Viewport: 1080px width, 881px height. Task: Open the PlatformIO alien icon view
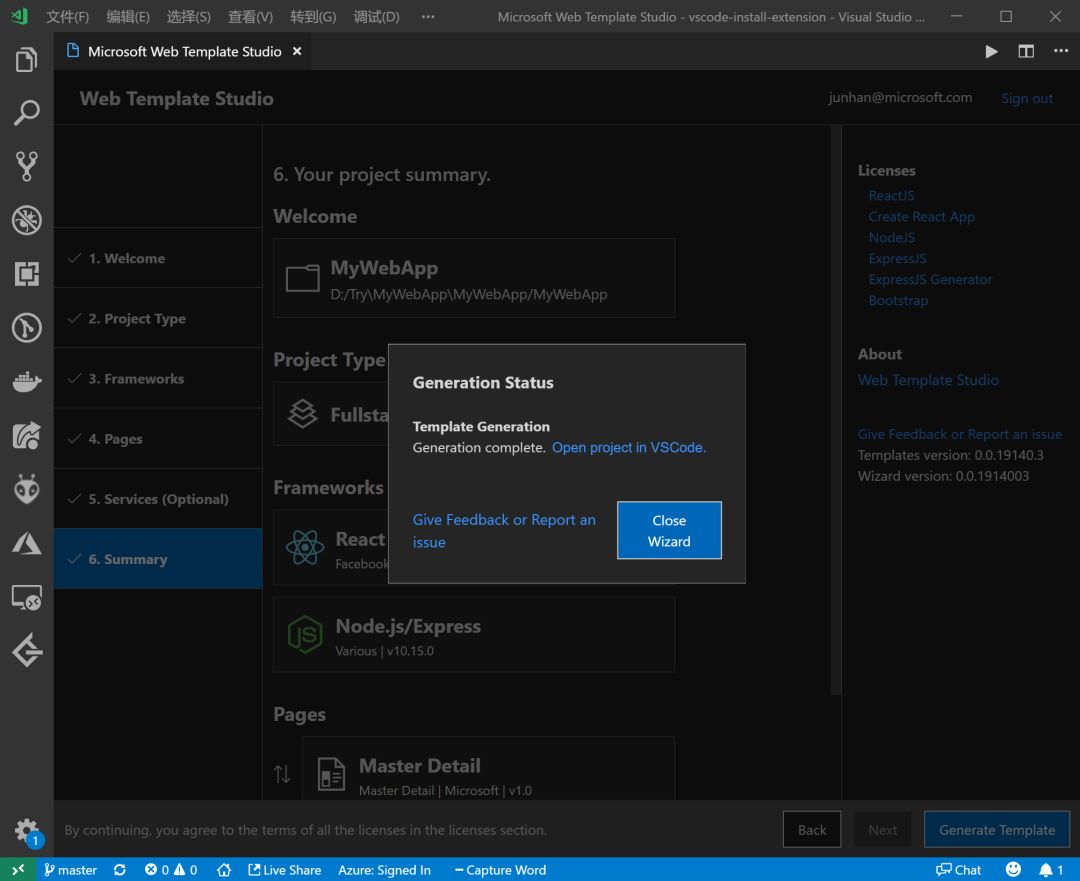click(x=26, y=489)
